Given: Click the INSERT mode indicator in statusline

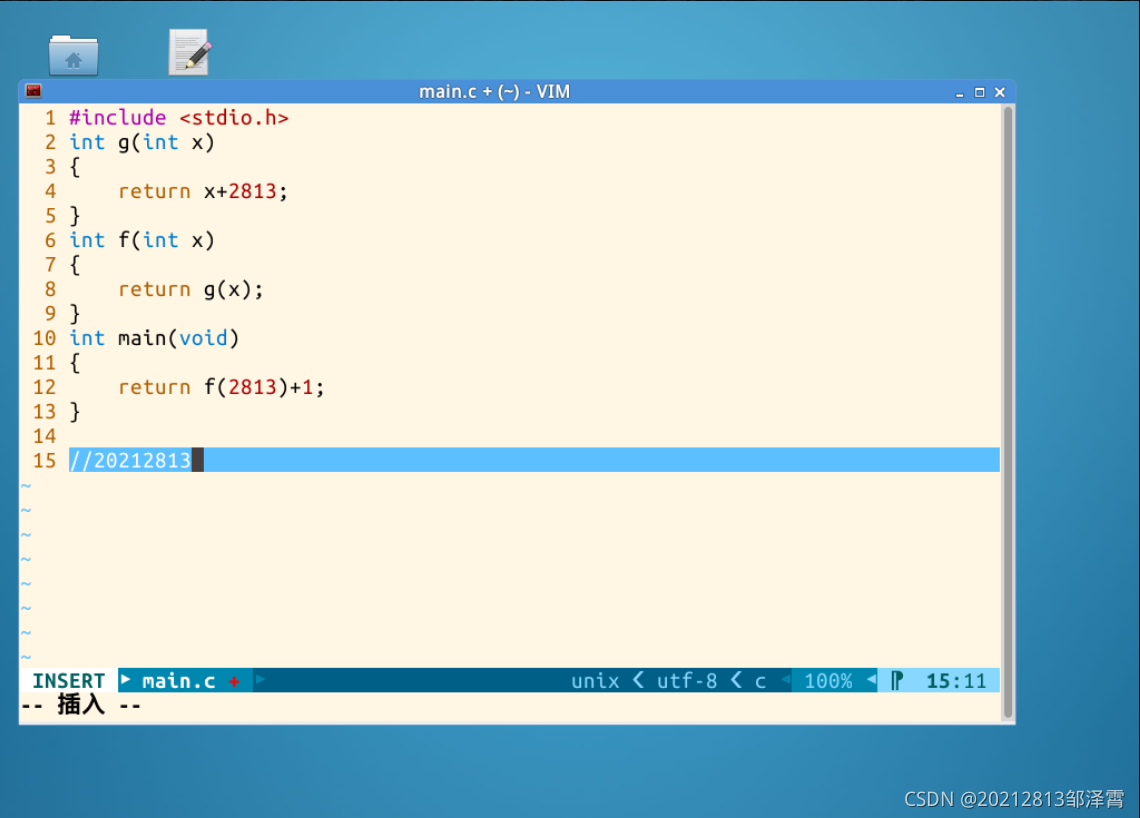Looking at the screenshot, I should pyautogui.click(x=68, y=681).
